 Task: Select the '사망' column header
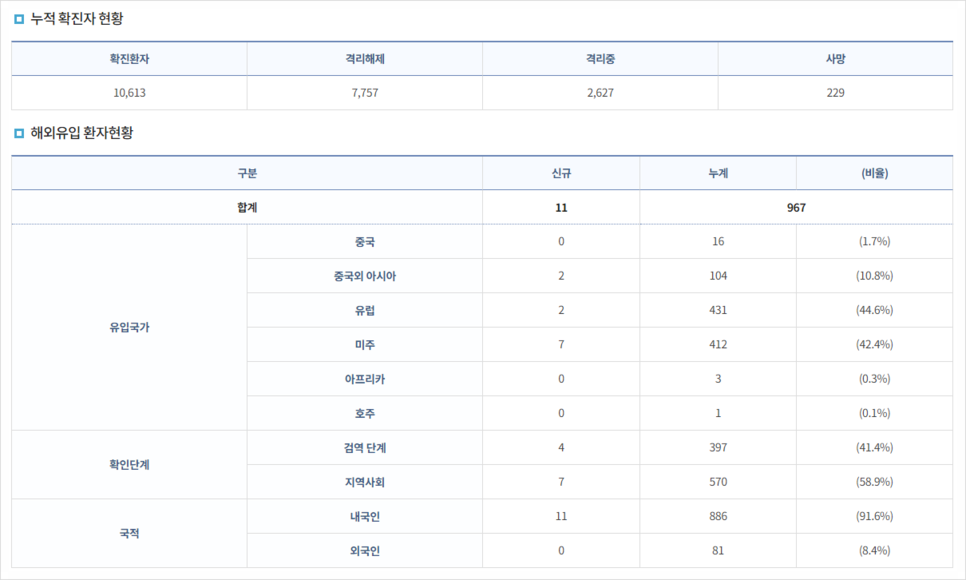[835, 59]
